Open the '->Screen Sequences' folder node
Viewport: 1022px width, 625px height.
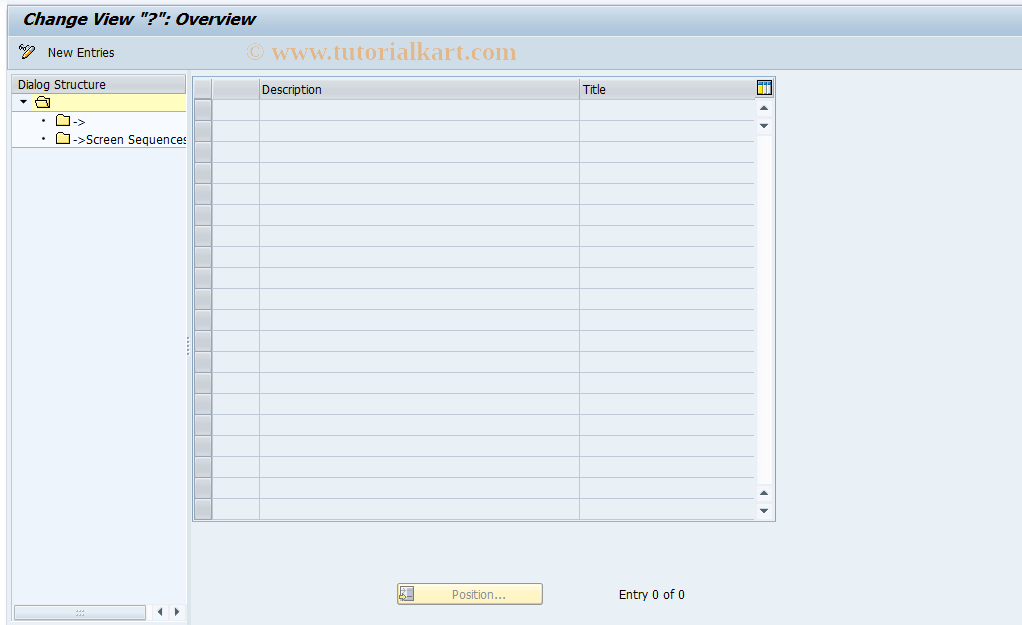(121, 139)
